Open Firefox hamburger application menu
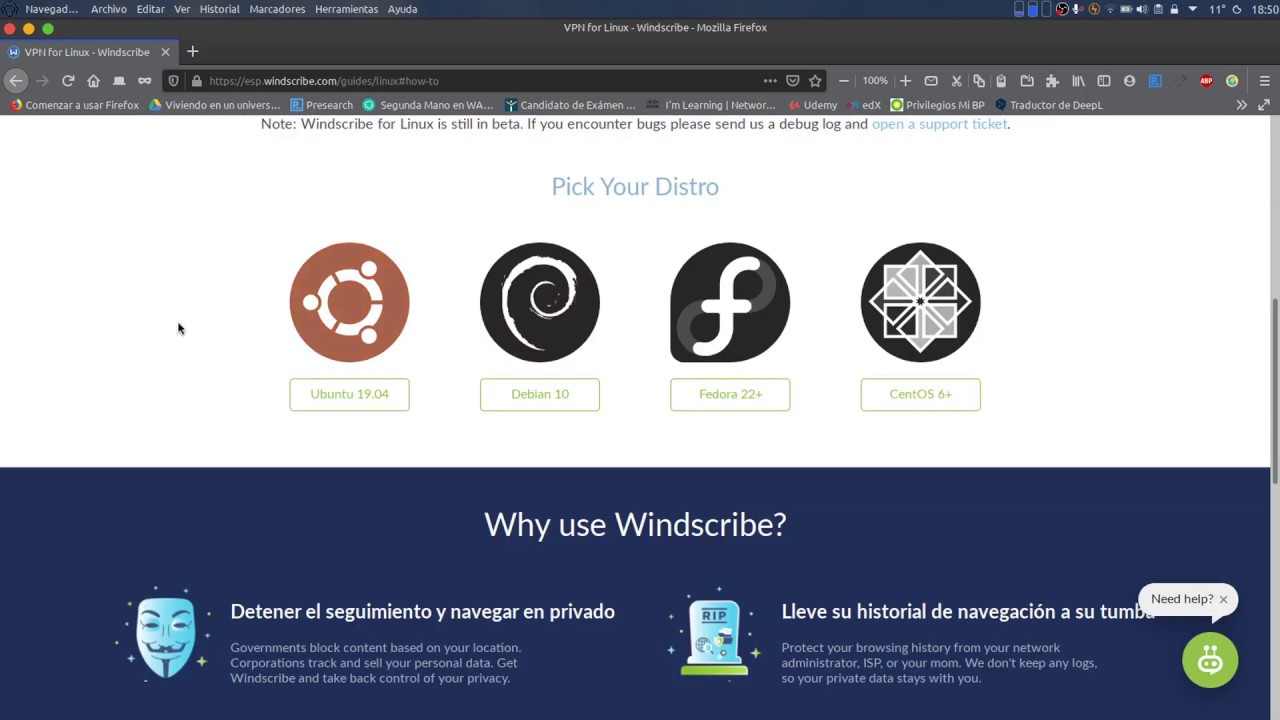Viewport: 1280px width, 720px height. pyautogui.click(x=1264, y=81)
